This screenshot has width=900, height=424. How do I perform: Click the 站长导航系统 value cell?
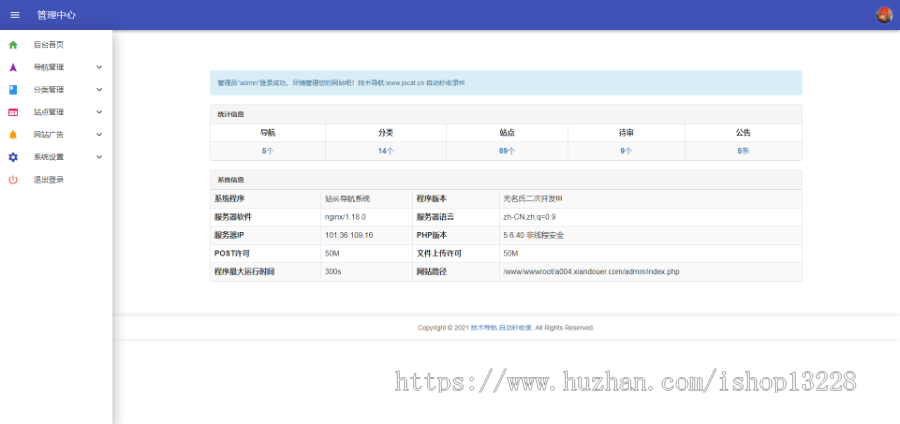[366, 199]
